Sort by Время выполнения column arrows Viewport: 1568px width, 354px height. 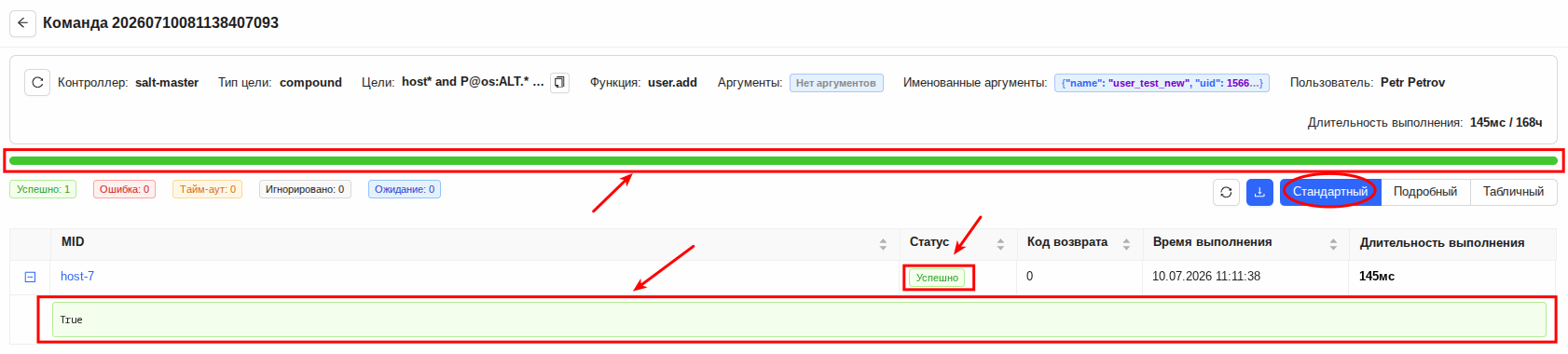tap(1333, 244)
